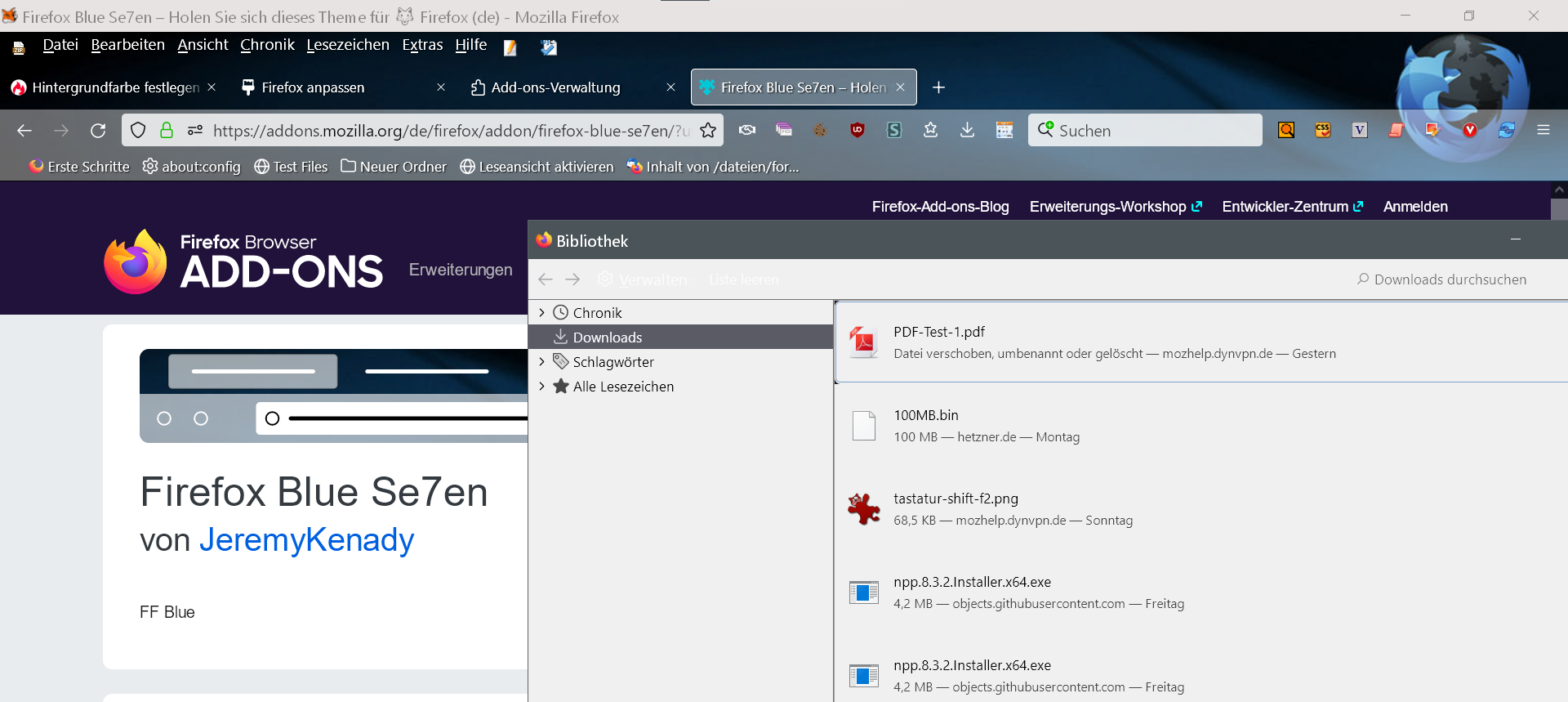Expand the Alle Lesezeichen tree node
This screenshot has height=702, width=1568.
click(x=541, y=387)
